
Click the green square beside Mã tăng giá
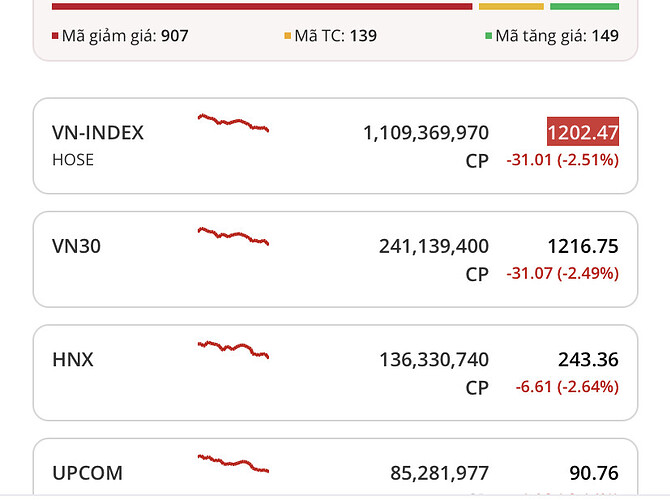click(x=488, y=36)
